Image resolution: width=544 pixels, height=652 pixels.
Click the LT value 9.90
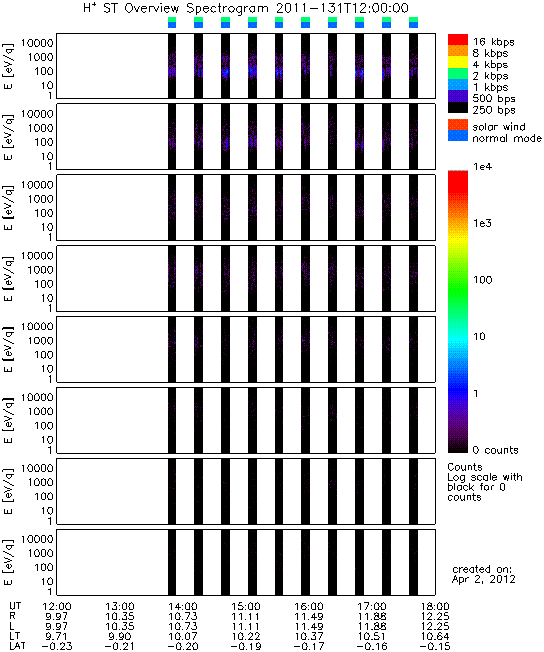point(120,637)
